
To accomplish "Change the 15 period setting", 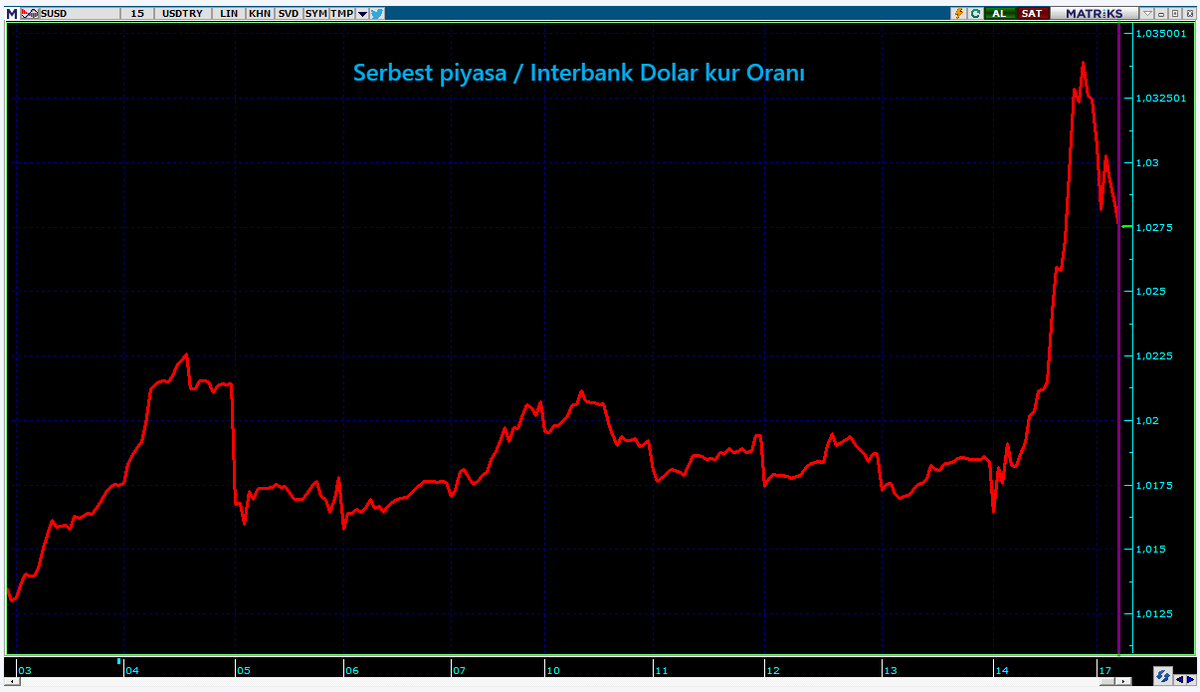I will [x=137, y=14].
